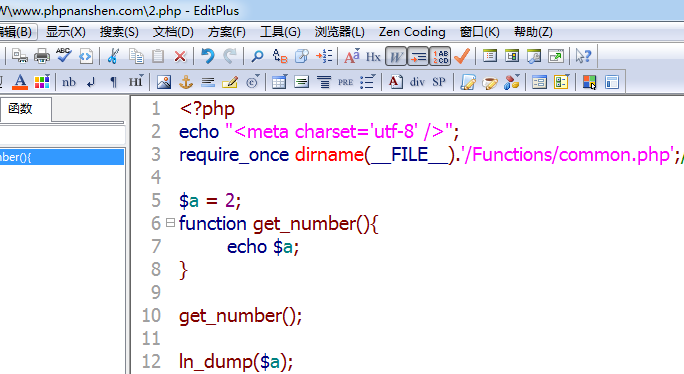684x374 pixels.
Task: Click the Preferences wrench window icon
Action: [x=534, y=56]
